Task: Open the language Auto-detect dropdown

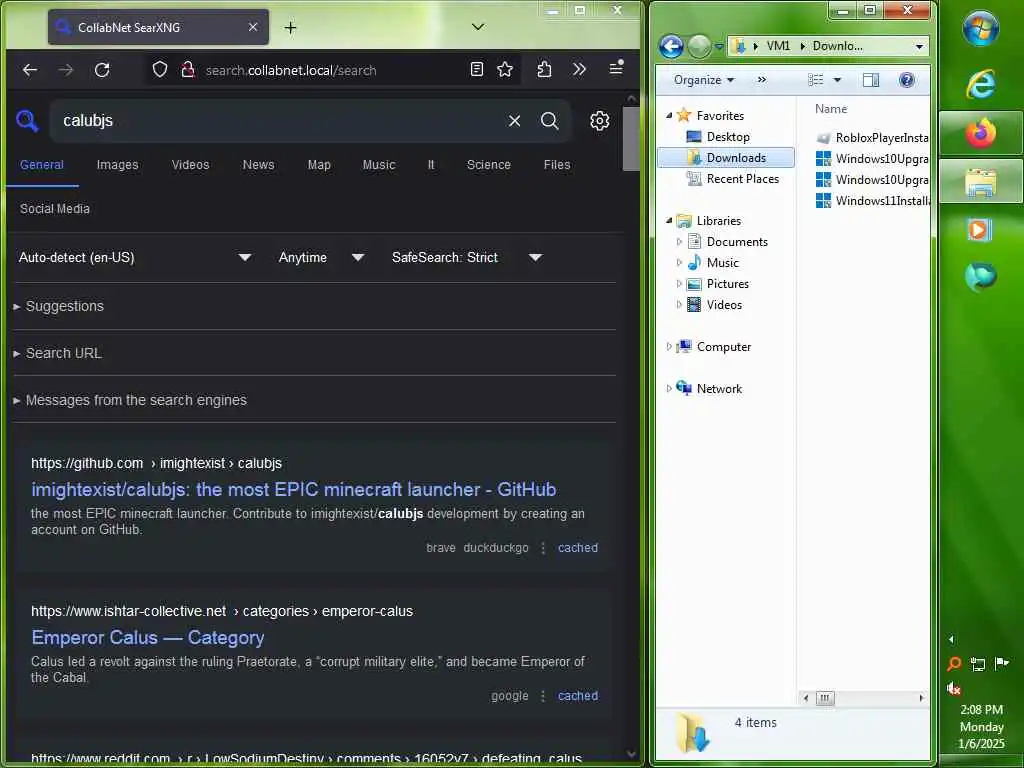Action: coord(135,257)
